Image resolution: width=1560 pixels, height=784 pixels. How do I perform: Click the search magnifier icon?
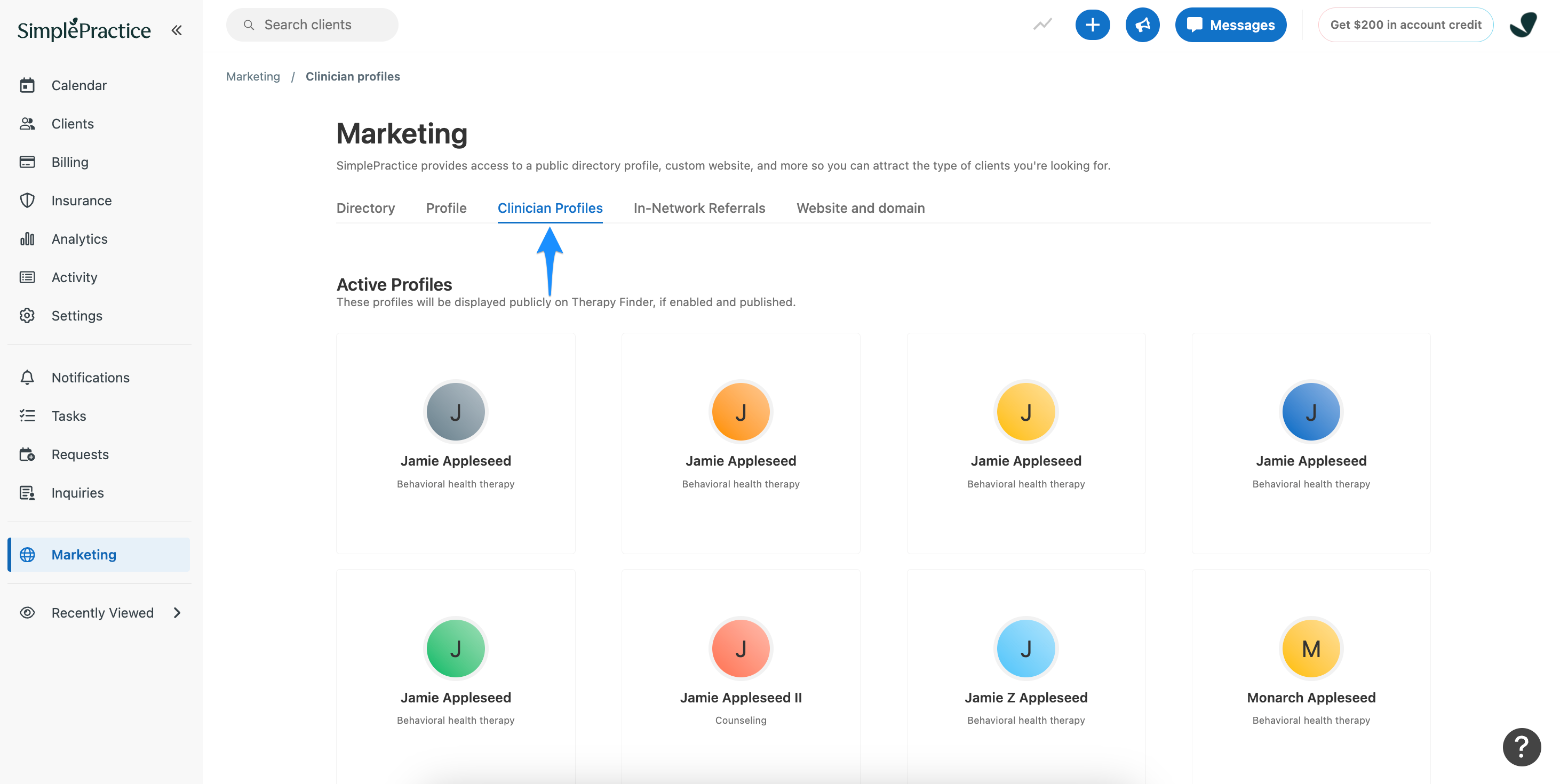pyautogui.click(x=249, y=25)
